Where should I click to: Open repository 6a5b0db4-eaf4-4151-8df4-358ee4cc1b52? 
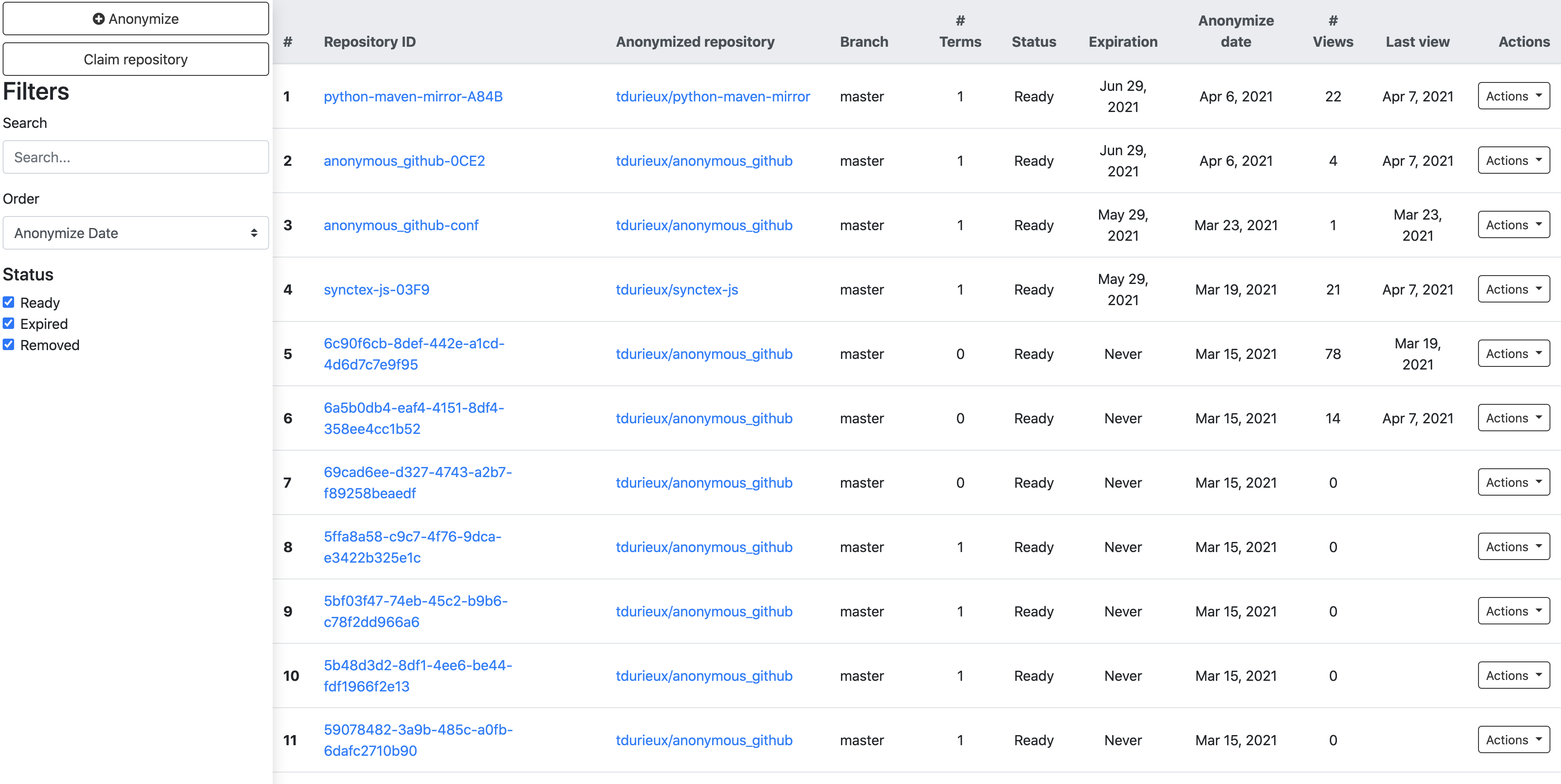(x=414, y=418)
